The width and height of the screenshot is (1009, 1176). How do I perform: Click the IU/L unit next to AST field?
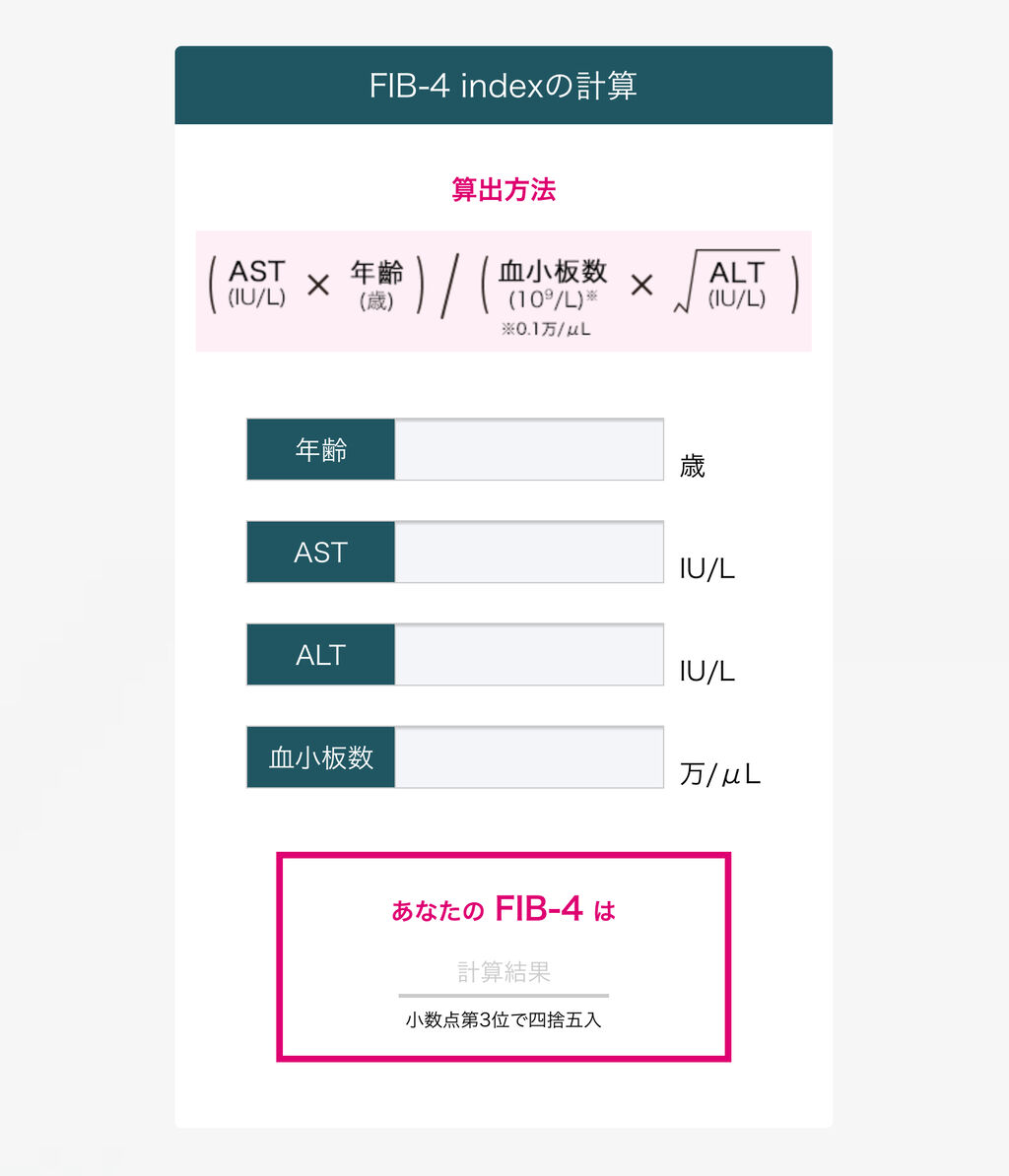pos(706,569)
